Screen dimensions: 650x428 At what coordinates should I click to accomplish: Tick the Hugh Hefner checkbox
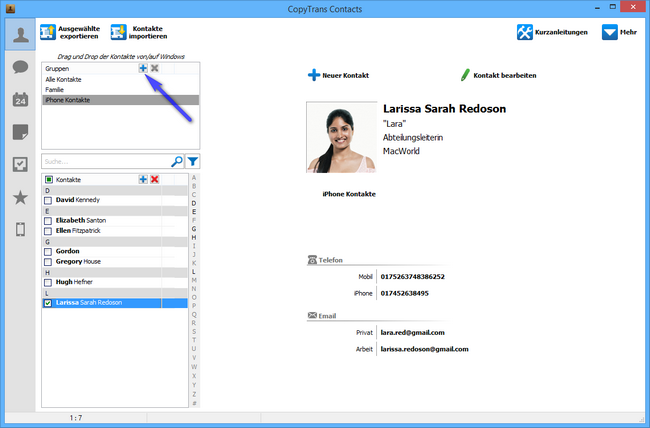tap(48, 282)
